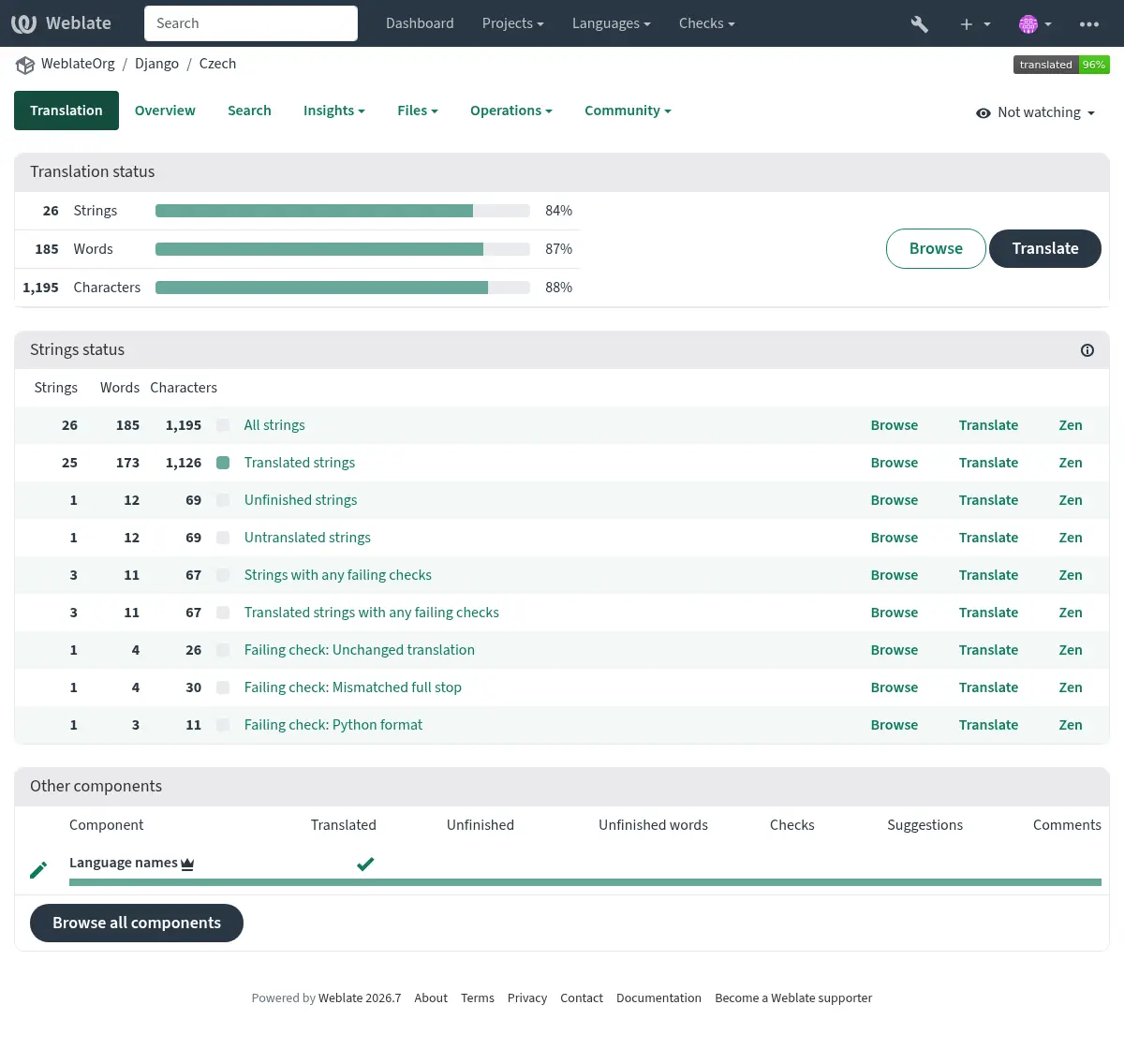Open the Documentation footer link
Viewport: 1124px width, 1064px height.
tap(658, 998)
